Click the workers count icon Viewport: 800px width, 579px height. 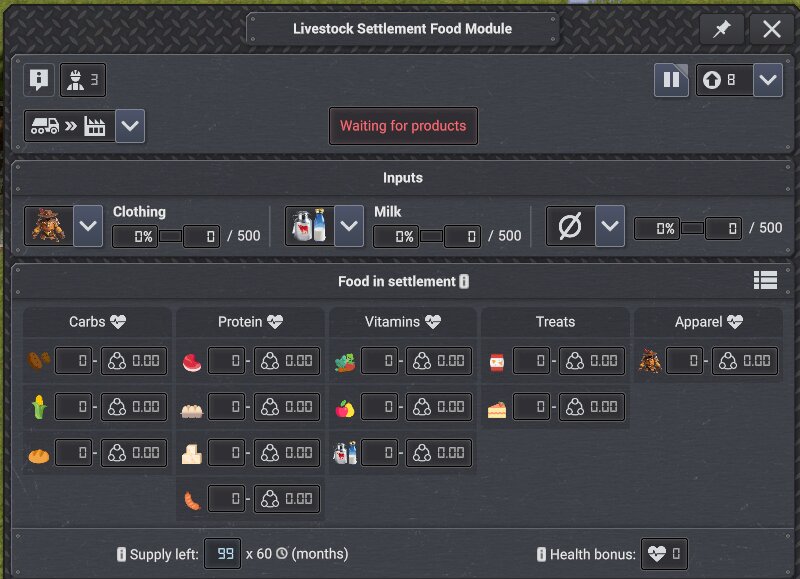click(x=83, y=80)
